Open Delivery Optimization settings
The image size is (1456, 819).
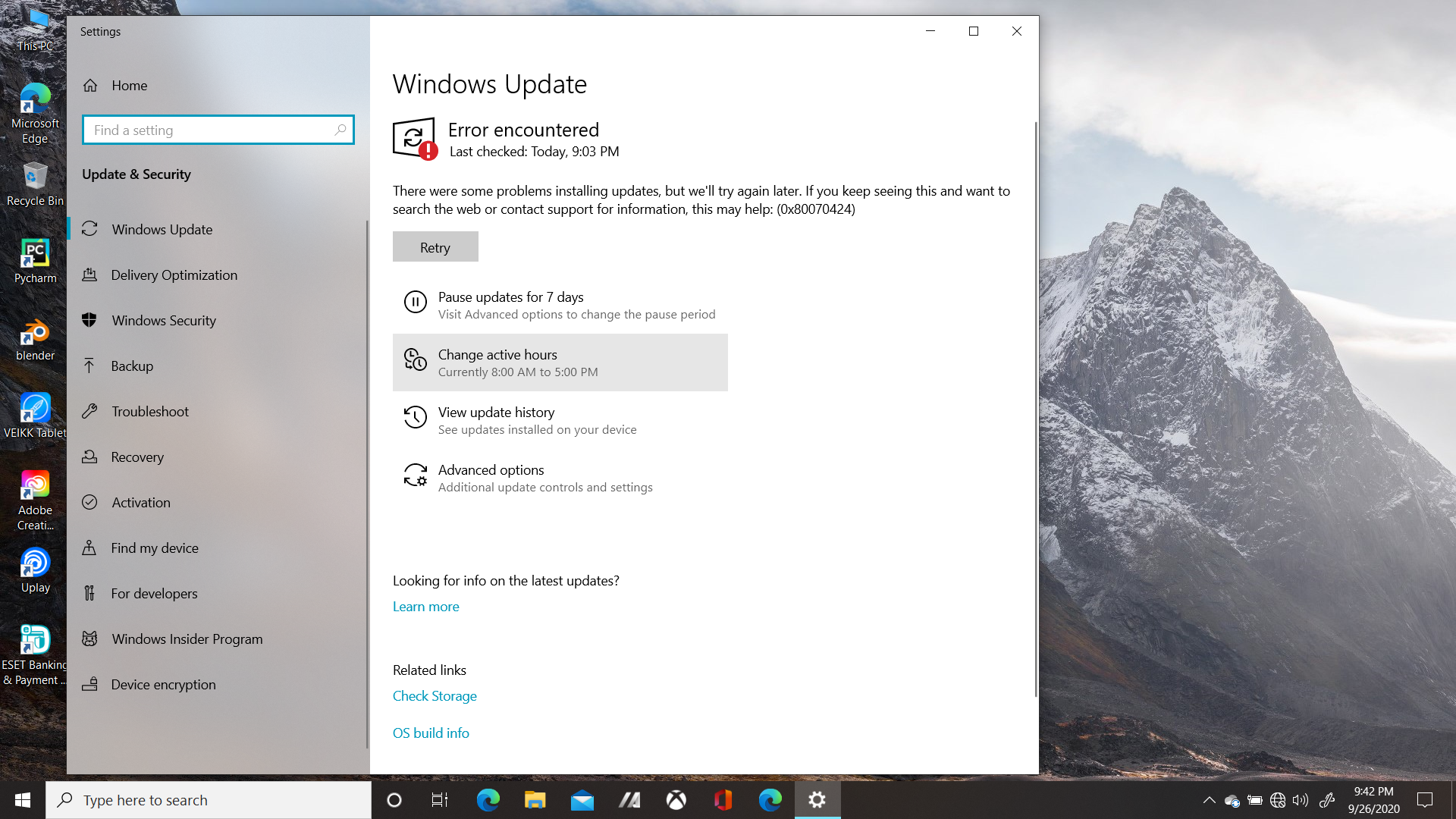point(217,275)
